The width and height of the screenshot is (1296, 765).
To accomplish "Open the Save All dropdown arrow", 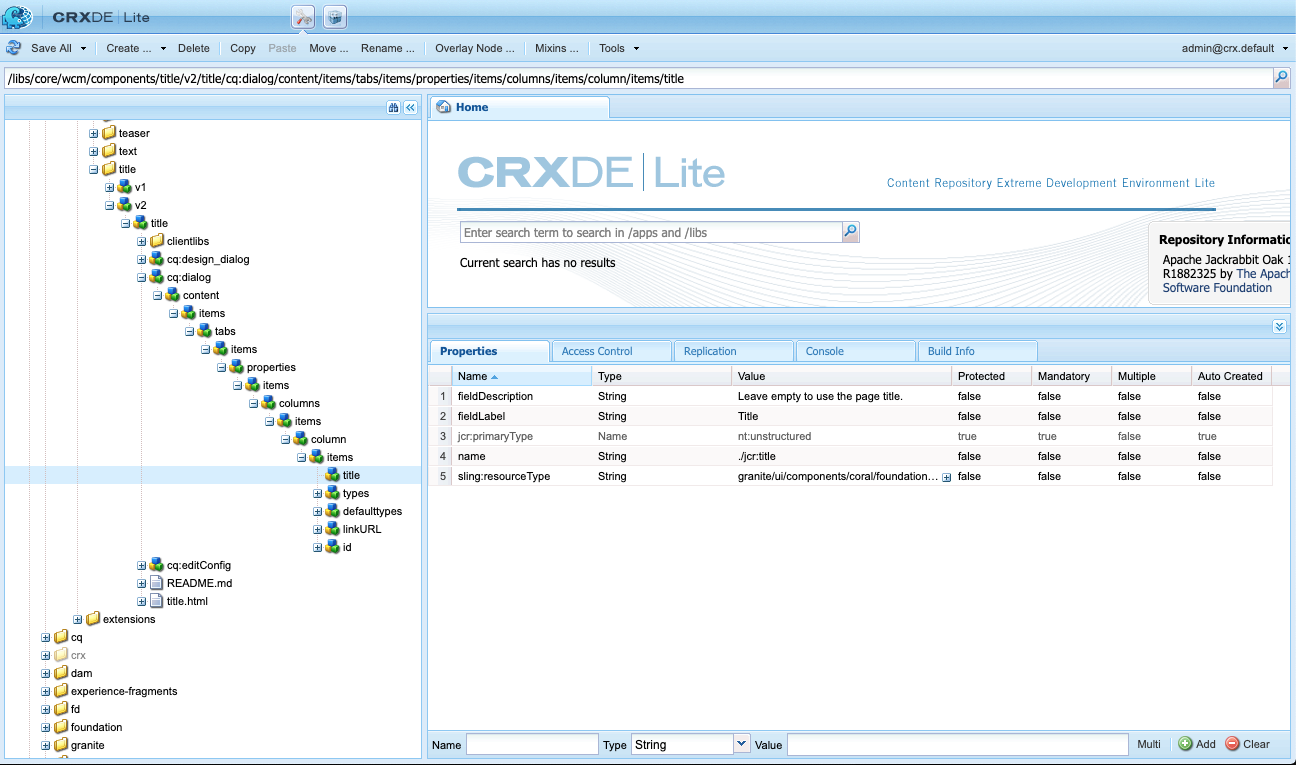I will point(83,48).
